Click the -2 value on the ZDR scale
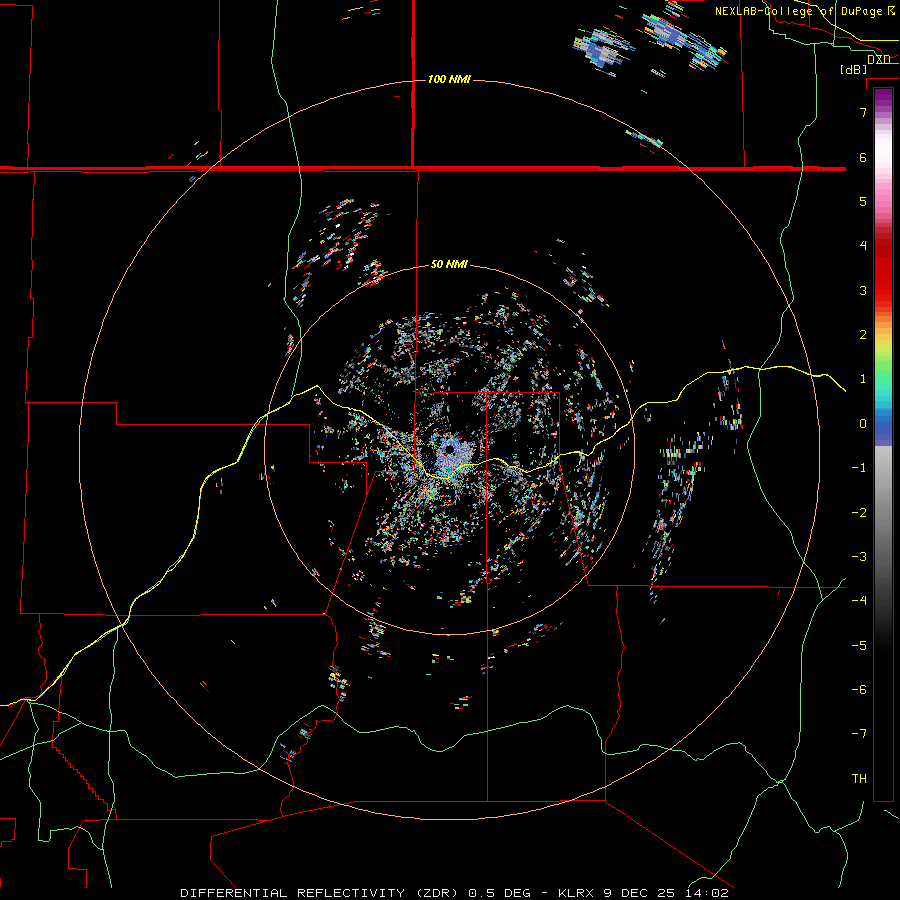Image resolution: width=900 pixels, height=900 pixels. point(859,512)
